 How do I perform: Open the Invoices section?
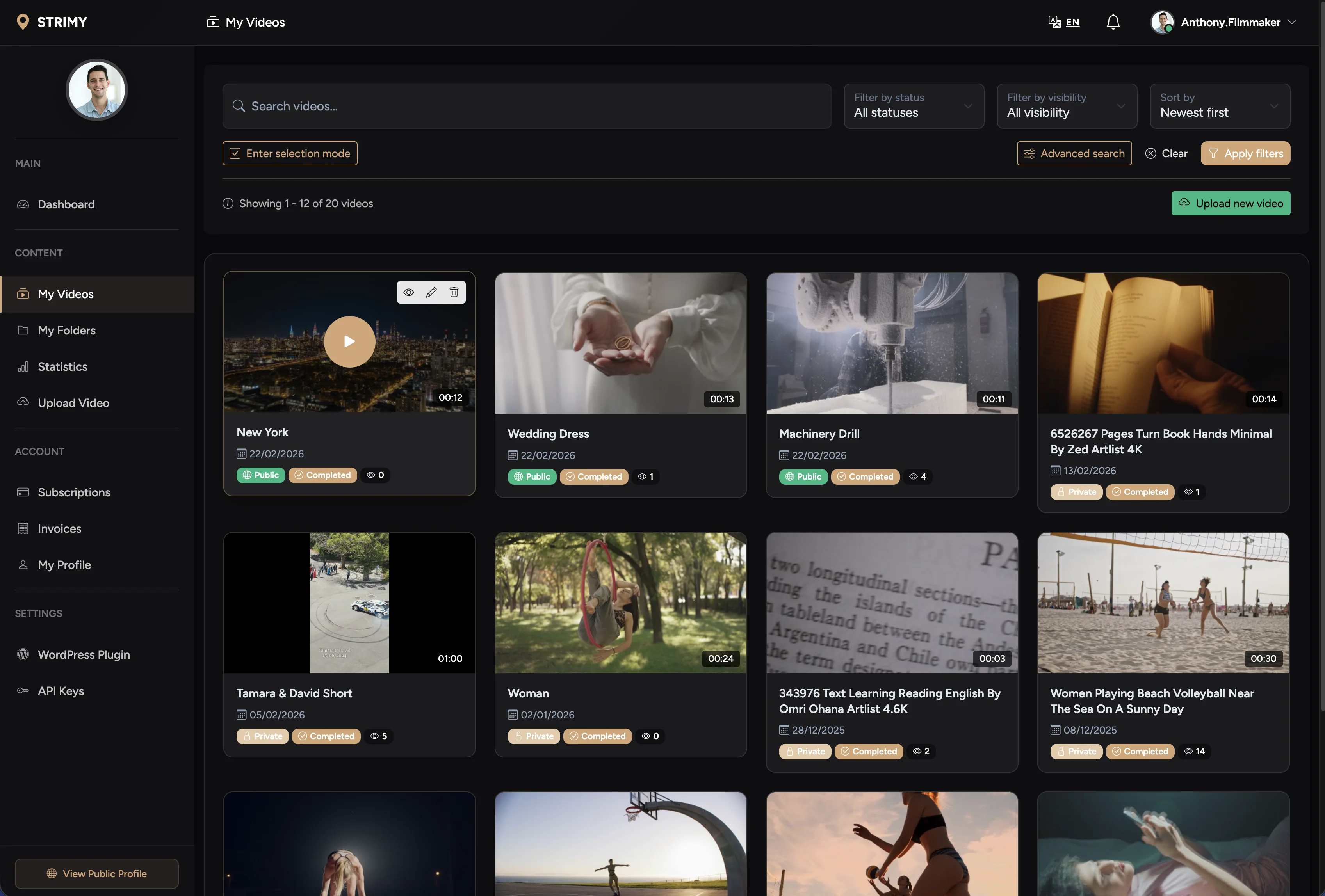click(x=59, y=528)
